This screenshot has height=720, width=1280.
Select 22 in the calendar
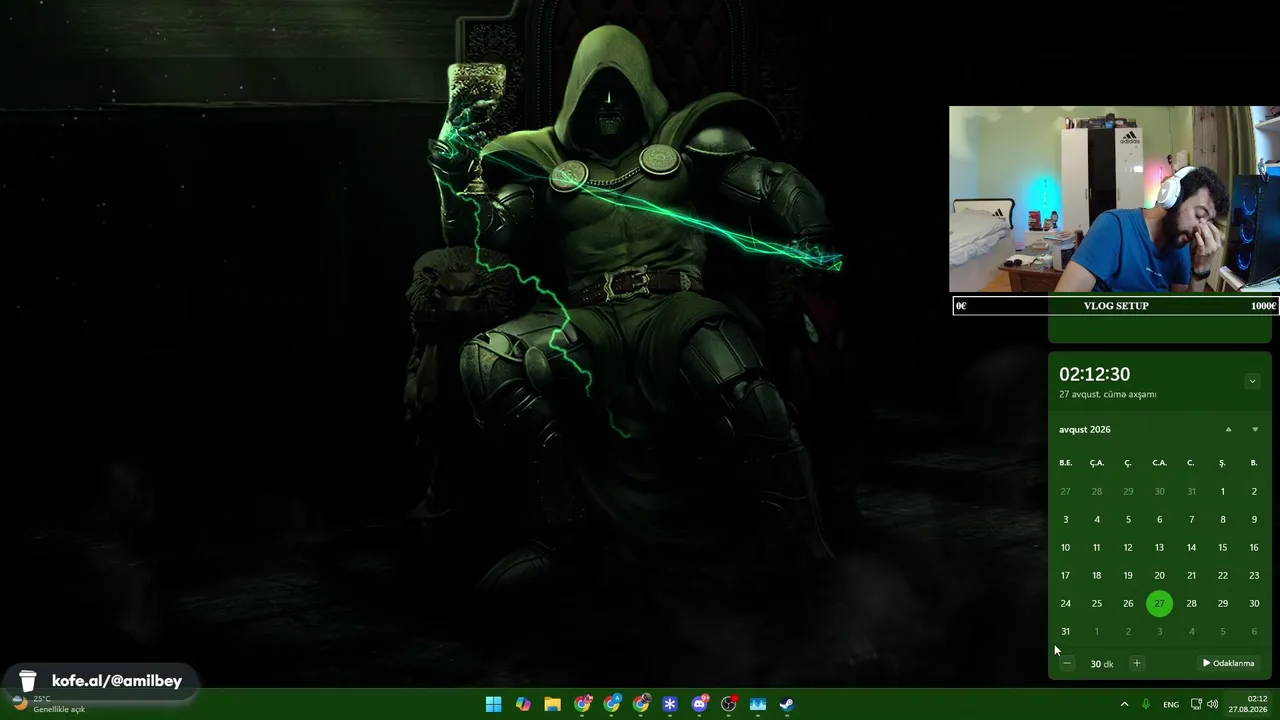click(x=1222, y=575)
